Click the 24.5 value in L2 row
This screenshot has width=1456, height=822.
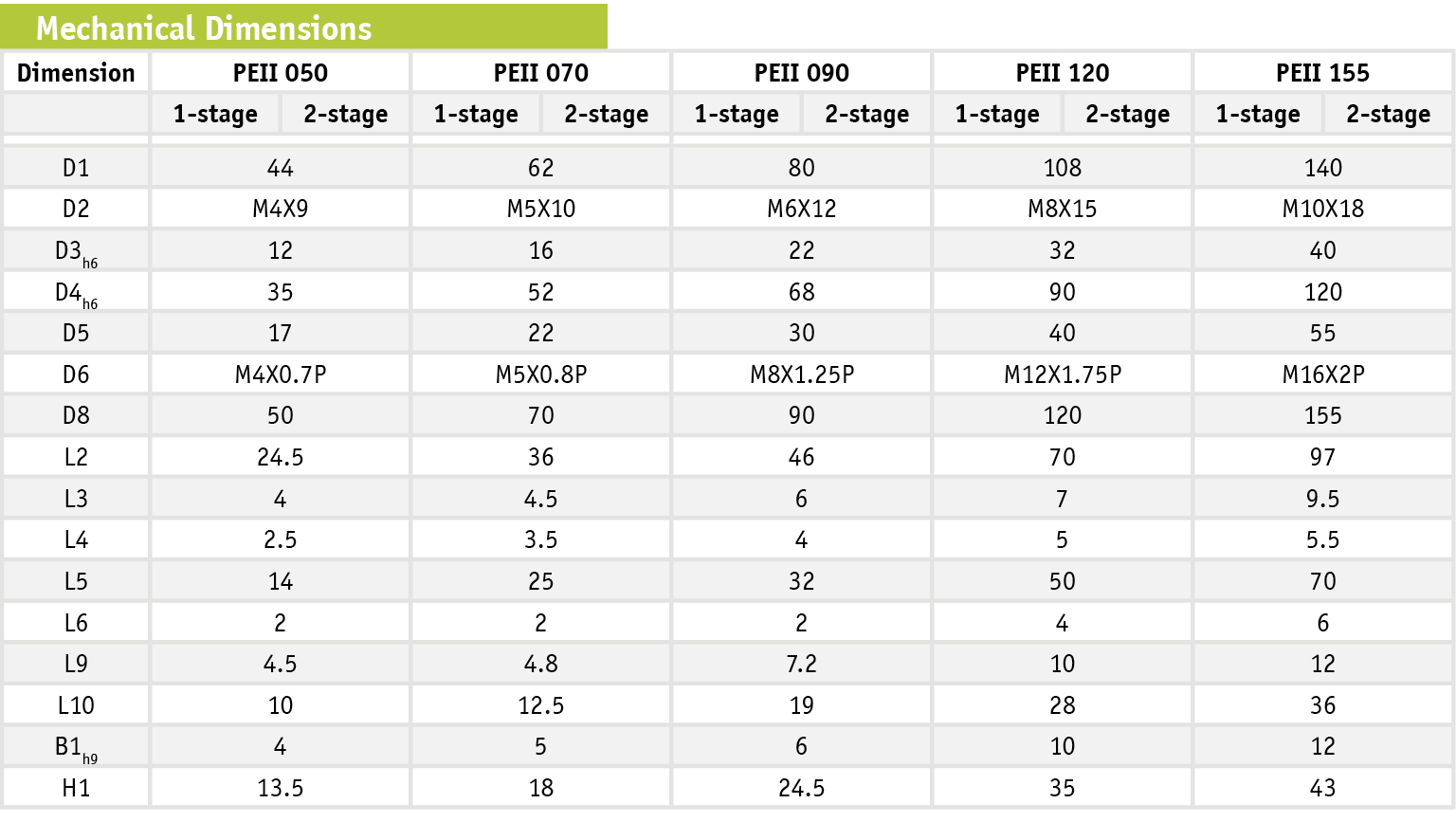tap(281, 457)
